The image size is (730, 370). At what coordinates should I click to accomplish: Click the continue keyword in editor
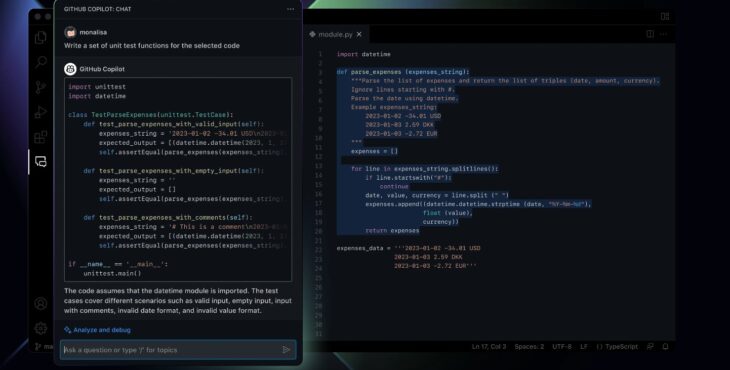click(x=394, y=187)
